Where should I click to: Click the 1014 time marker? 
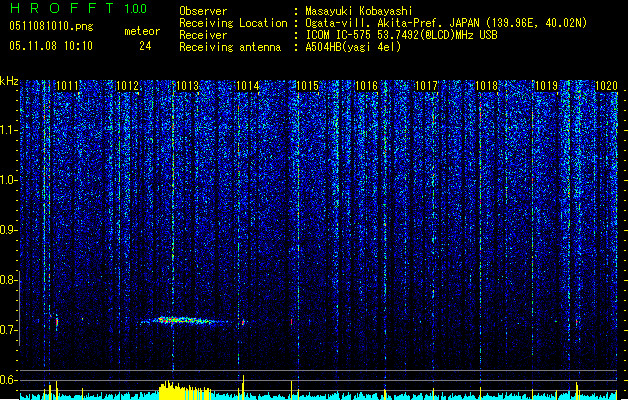click(248, 86)
